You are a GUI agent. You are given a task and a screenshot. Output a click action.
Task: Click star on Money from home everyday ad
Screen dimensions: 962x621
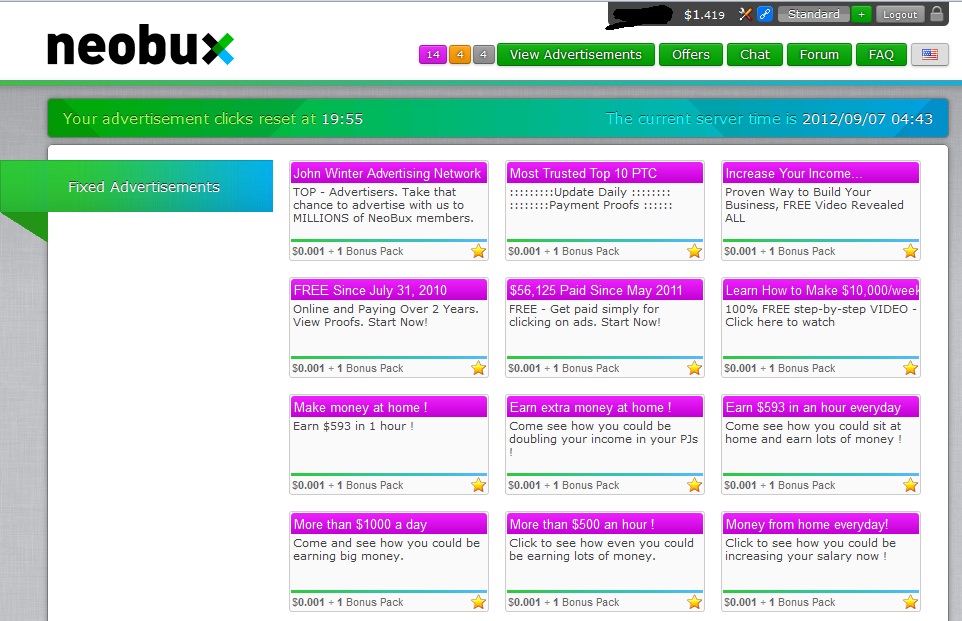point(910,603)
